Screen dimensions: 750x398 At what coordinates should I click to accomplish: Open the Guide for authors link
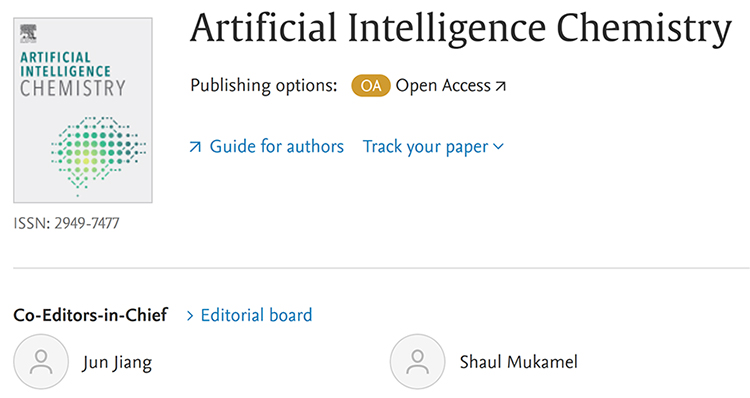click(x=276, y=146)
